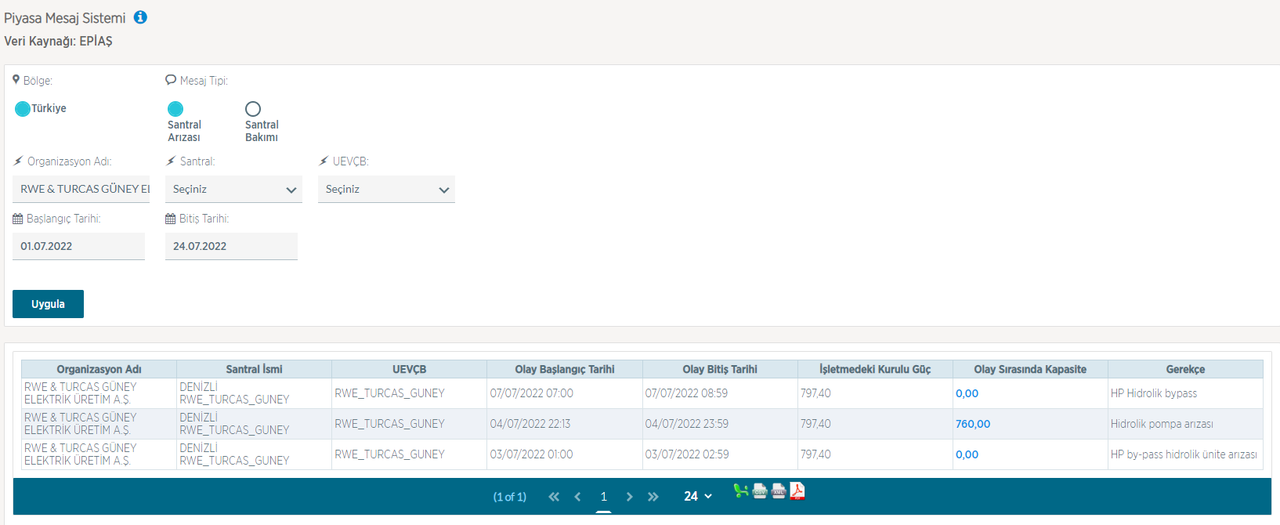Screen dimensions: 1280x525
Task: Sort by Santral İsmi column header
Action: point(254,369)
